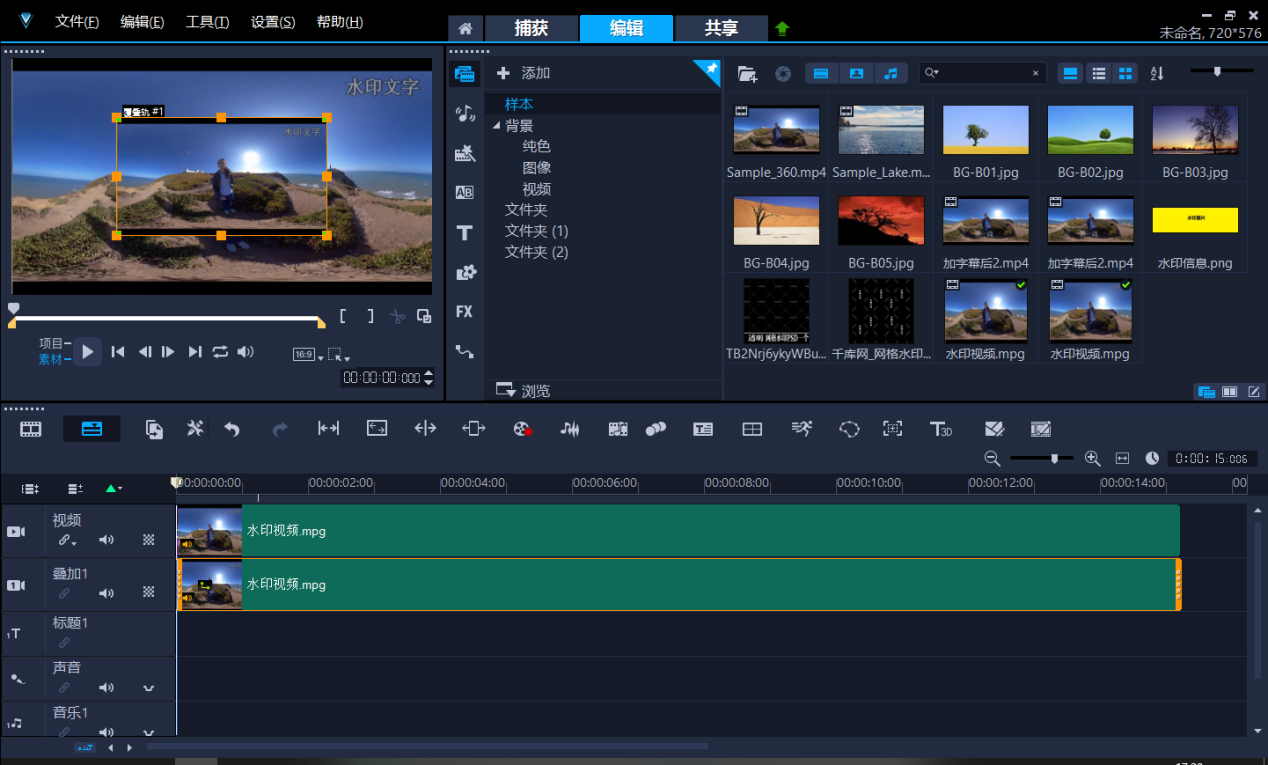Image resolution: width=1268 pixels, height=765 pixels.
Task: Toggle showing audio files in the library
Action: [890, 73]
